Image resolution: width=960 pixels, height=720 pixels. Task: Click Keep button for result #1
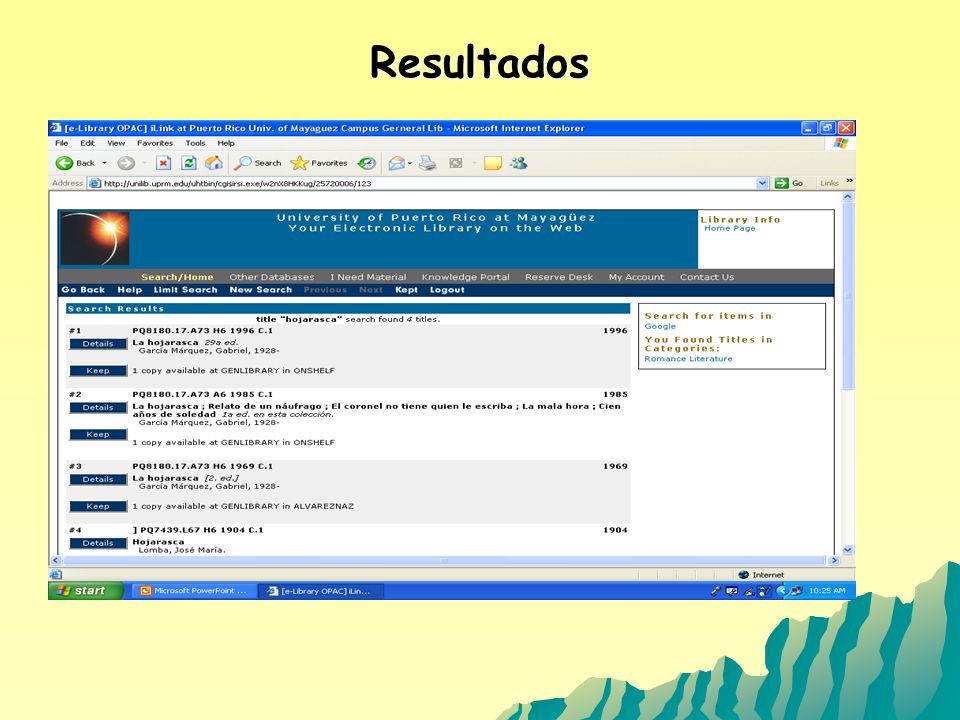(98, 371)
